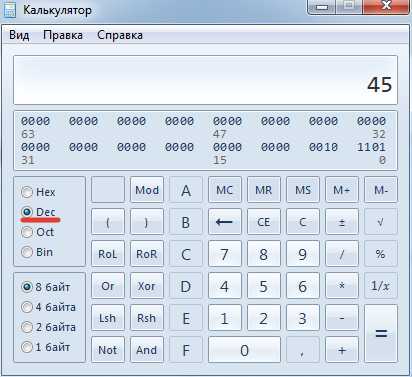
Task: Click the plus button
Action: [342, 350]
